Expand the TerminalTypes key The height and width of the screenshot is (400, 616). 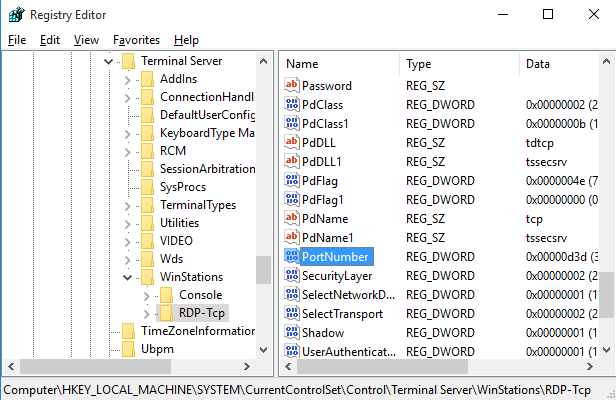(127, 206)
